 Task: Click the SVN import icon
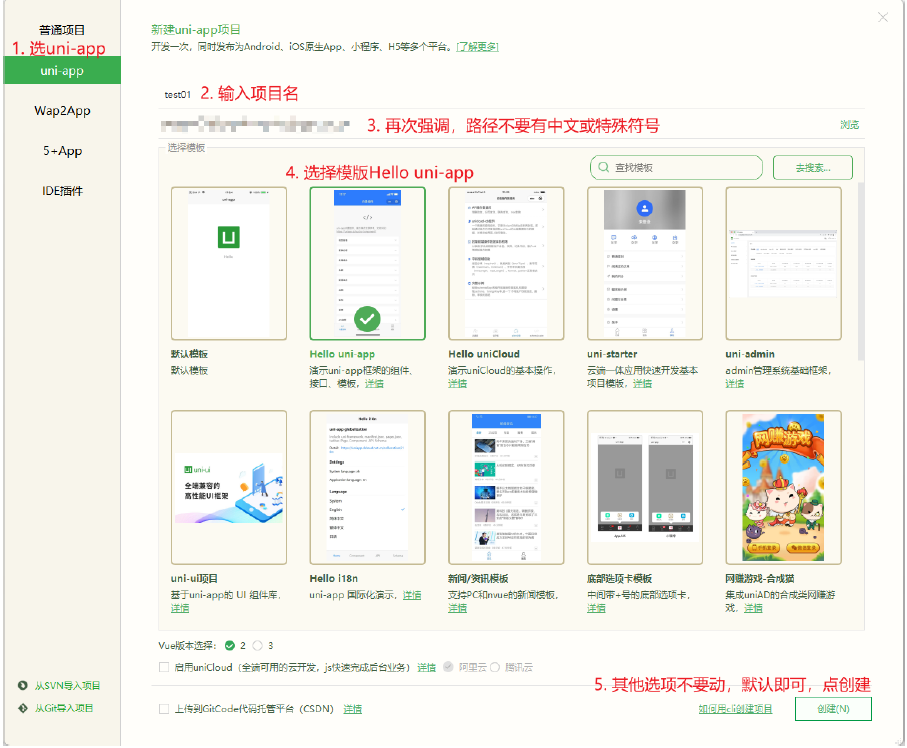23,686
